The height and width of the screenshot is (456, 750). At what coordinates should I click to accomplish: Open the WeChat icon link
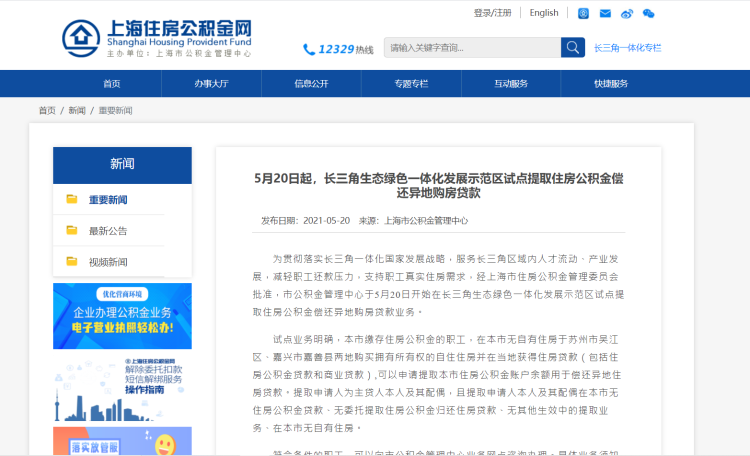tap(648, 13)
